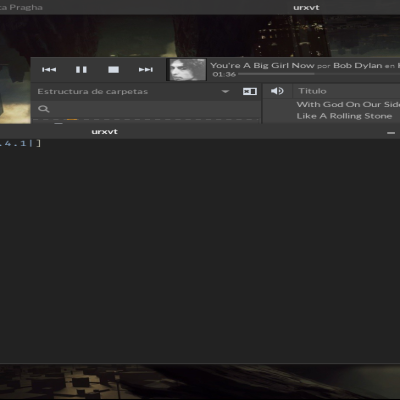Viewport: 400px width, 400px height.
Task: Skip to next track in Pragha
Action: point(146,70)
